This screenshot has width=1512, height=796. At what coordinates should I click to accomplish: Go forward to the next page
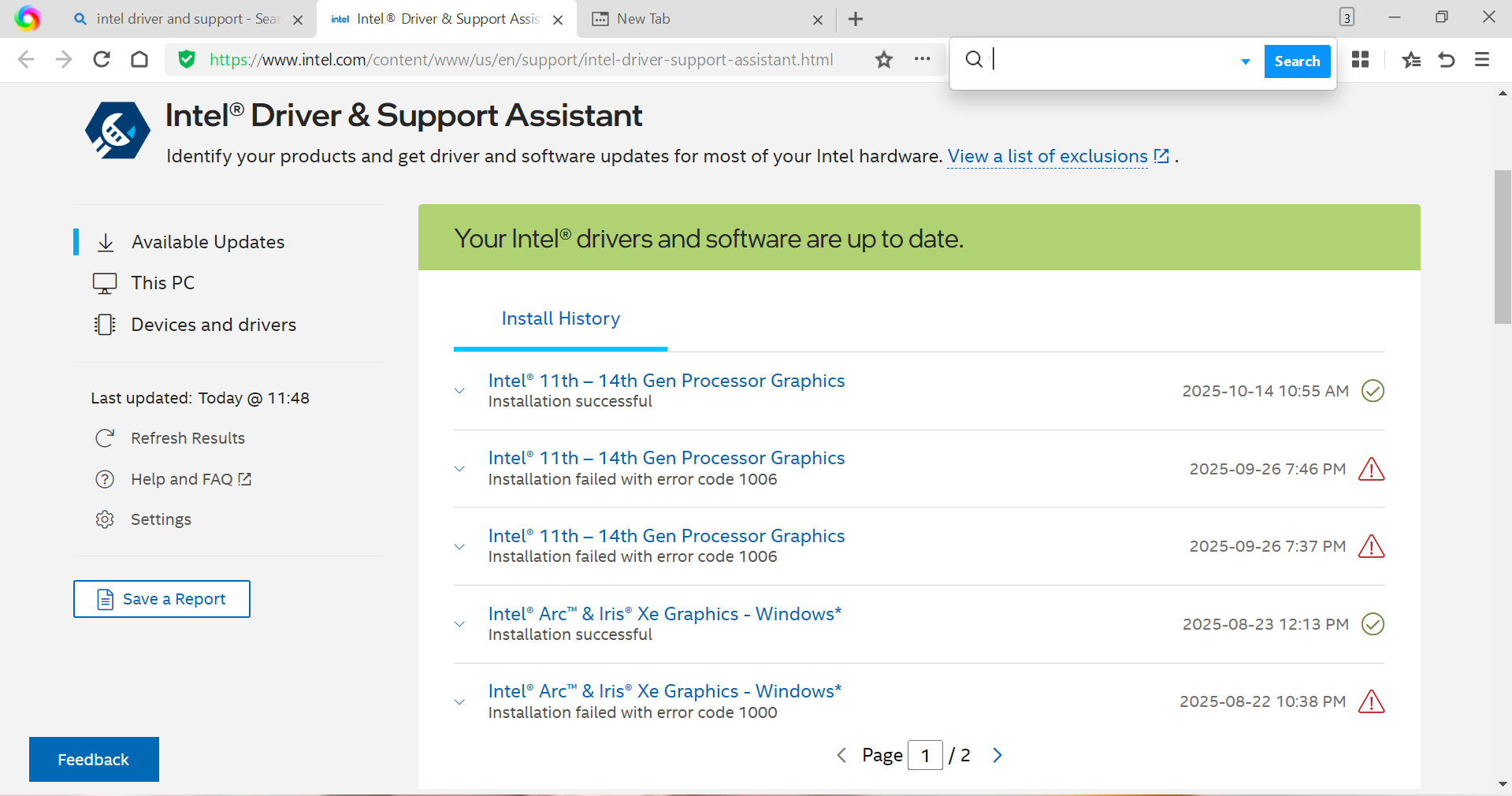click(x=64, y=59)
